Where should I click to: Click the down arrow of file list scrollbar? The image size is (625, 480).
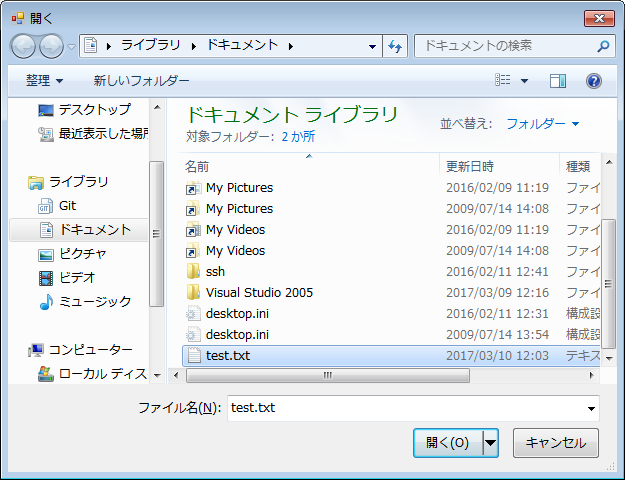pyautogui.click(x=609, y=358)
